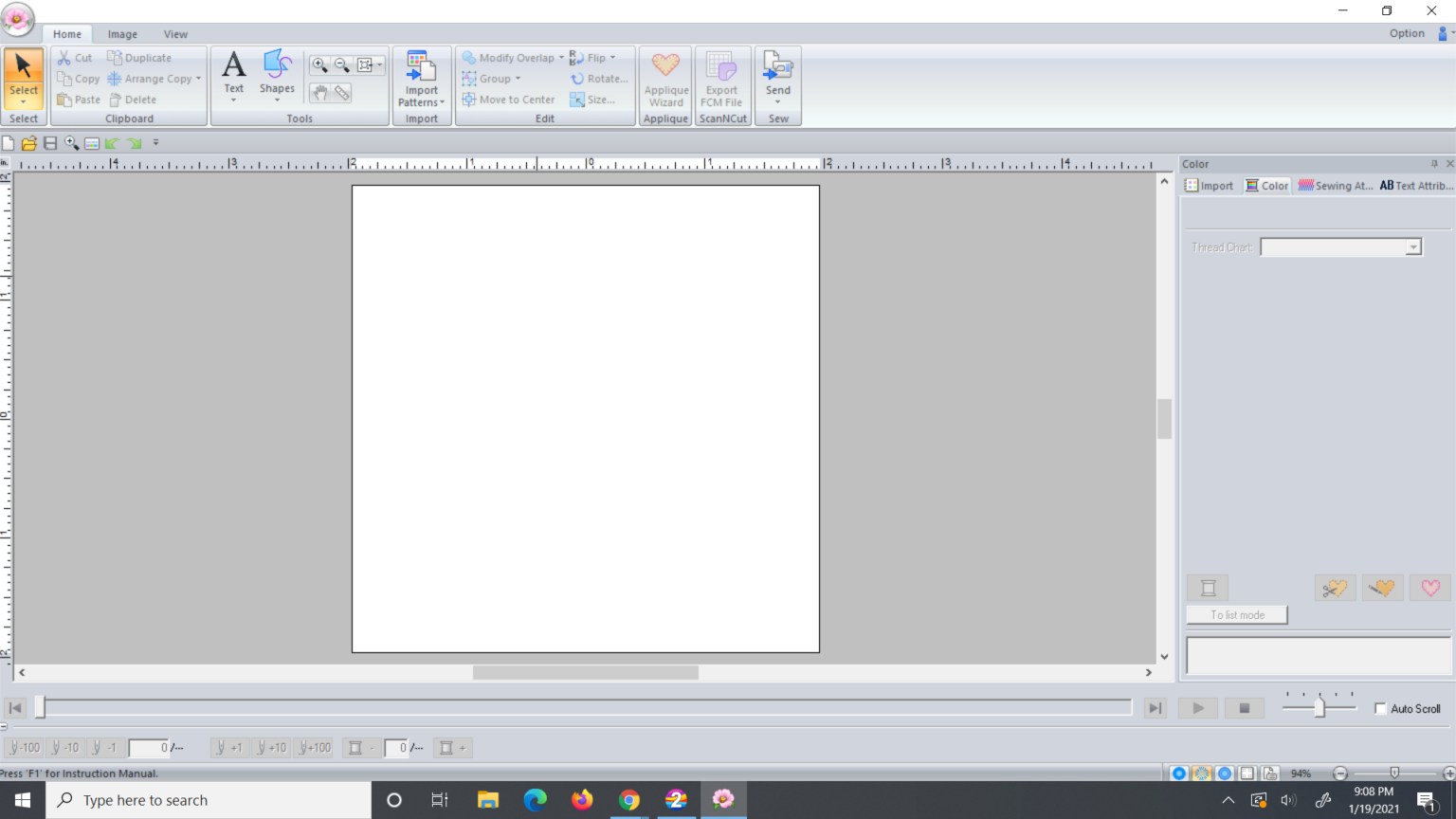Click the Zoom In magnifier tool
The image size is (1456, 819).
(x=319, y=65)
